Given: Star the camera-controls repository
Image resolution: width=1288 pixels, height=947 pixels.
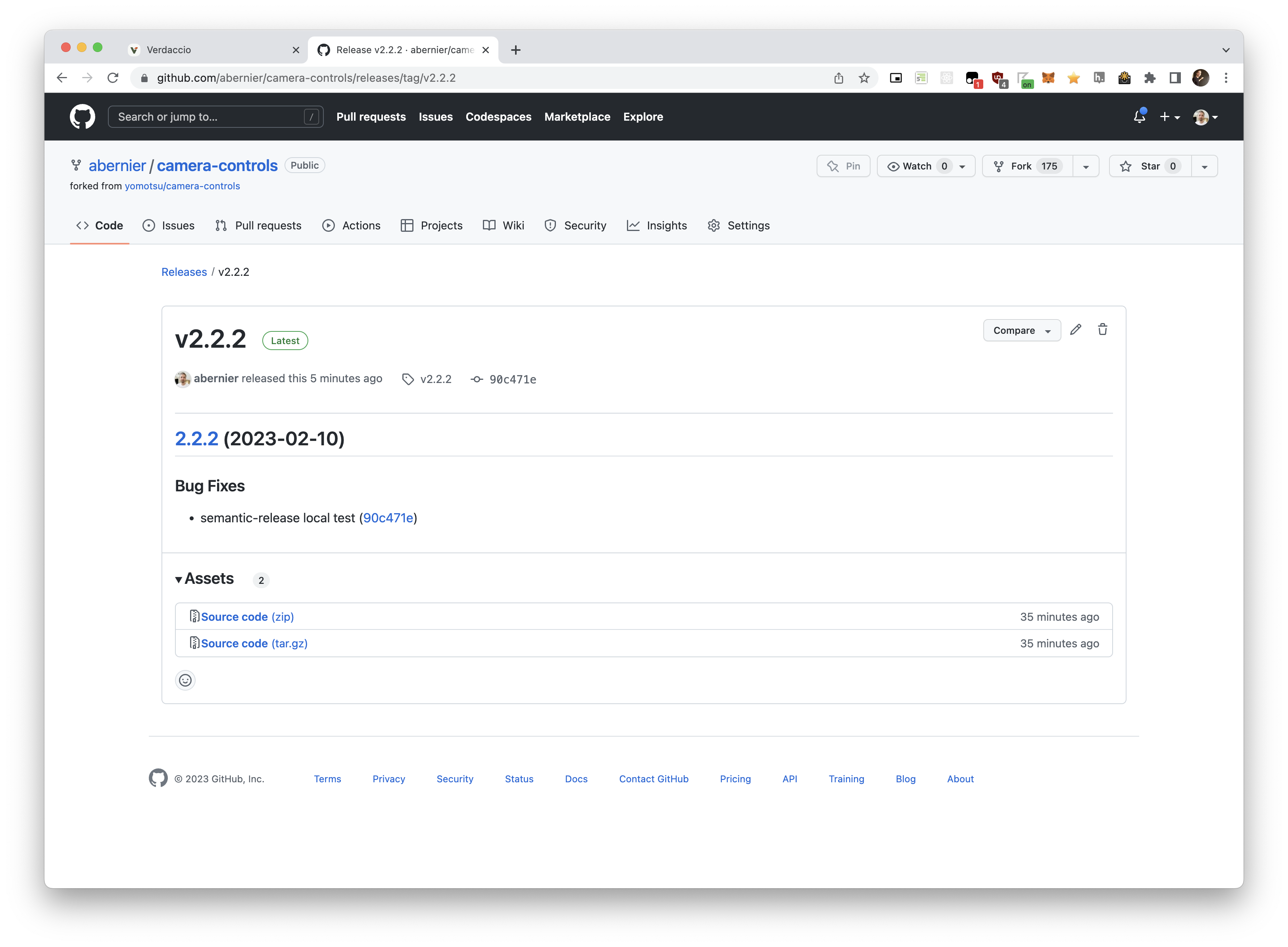Looking at the screenshot, I should click(x=1150, y=166).
